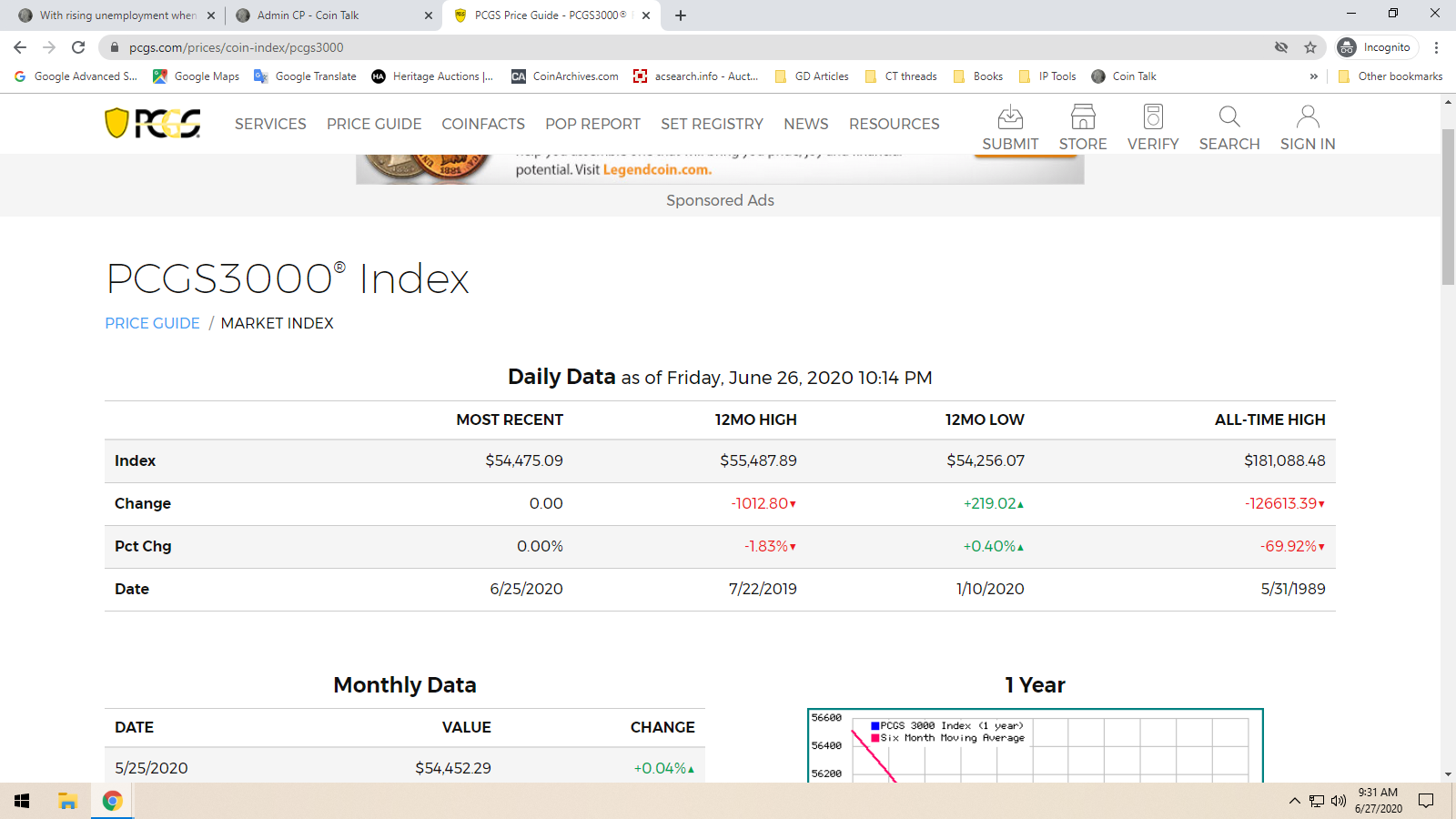Open CT threads bookmark folder
The image size is (1456, 819).
[901, 76]
